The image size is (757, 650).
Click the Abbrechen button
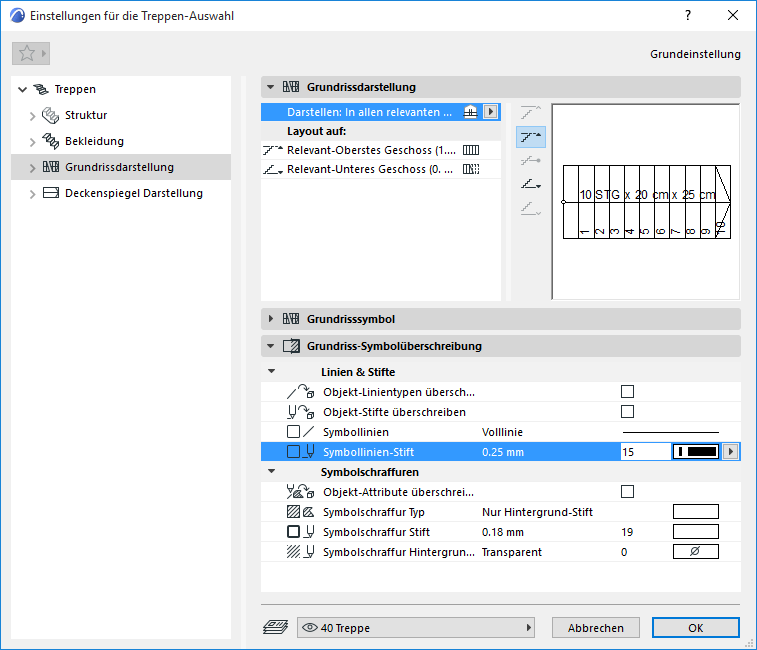tap(596, 628)
